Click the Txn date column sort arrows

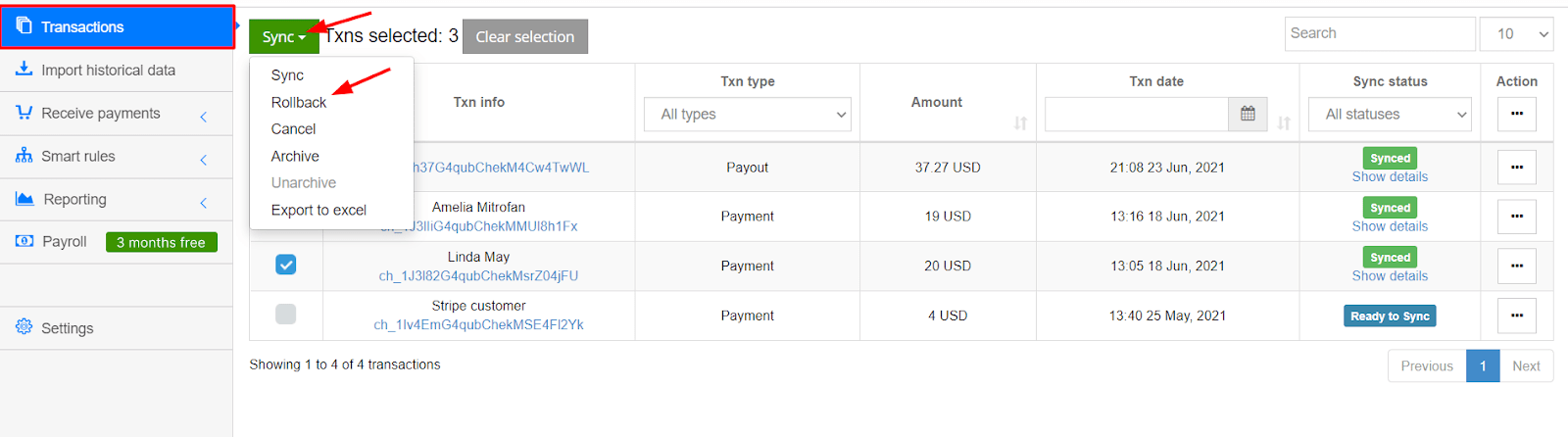point(1283,122)
